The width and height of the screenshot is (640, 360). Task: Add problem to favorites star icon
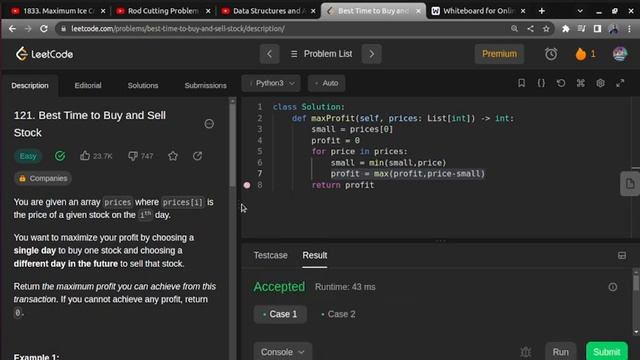point(173,156)
